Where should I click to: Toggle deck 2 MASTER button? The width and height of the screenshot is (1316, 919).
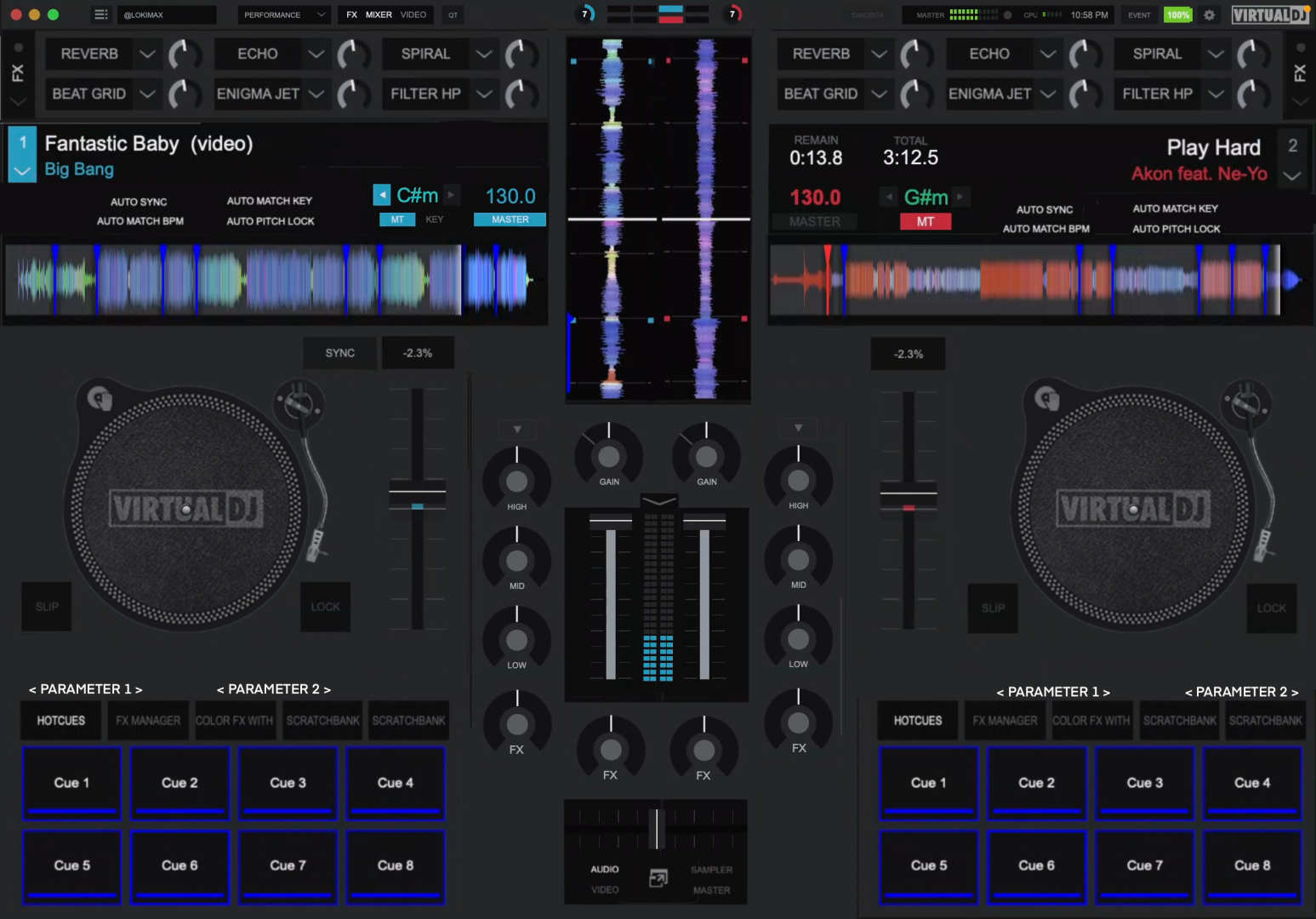(x=814, y=221)
